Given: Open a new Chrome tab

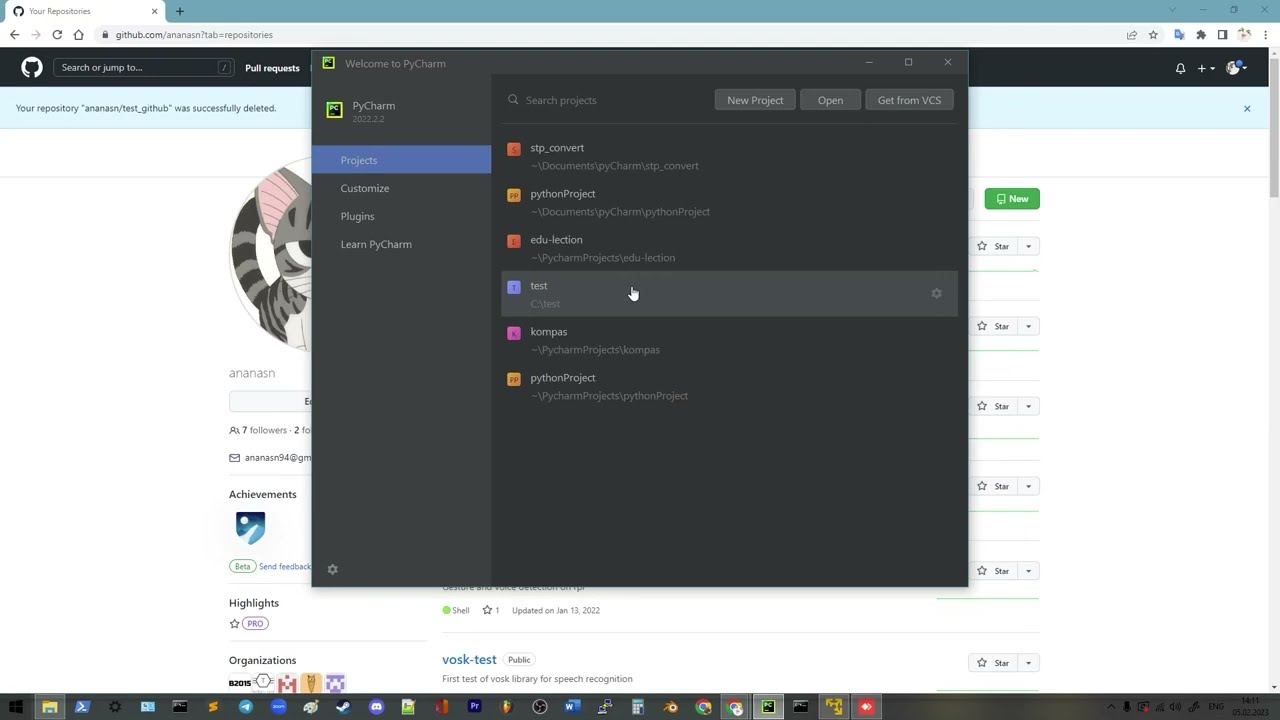Looking at the screenshot, I should tap(180, 11).
